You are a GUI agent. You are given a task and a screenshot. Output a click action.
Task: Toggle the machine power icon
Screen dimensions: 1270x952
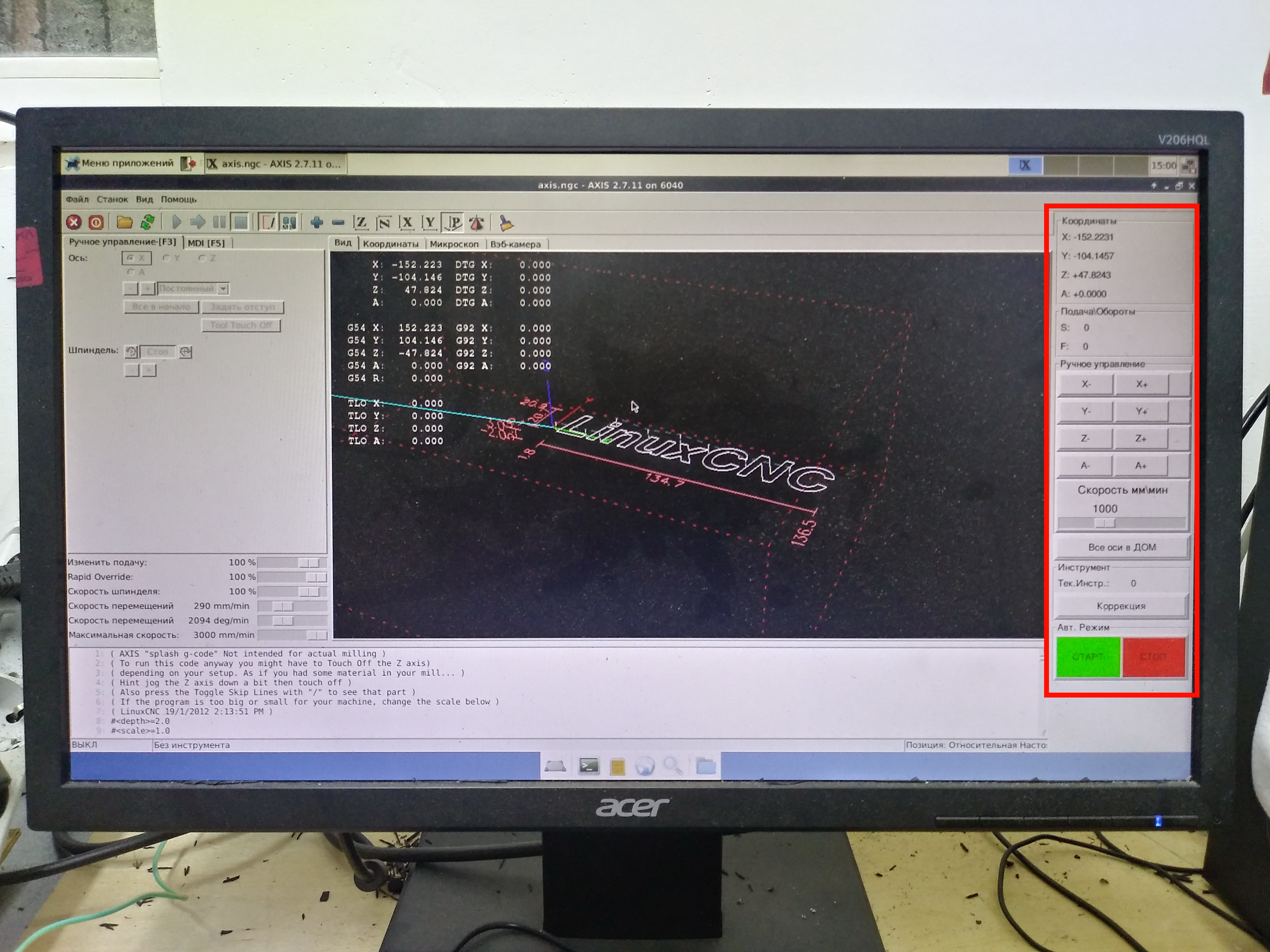(x=96, y=222)
